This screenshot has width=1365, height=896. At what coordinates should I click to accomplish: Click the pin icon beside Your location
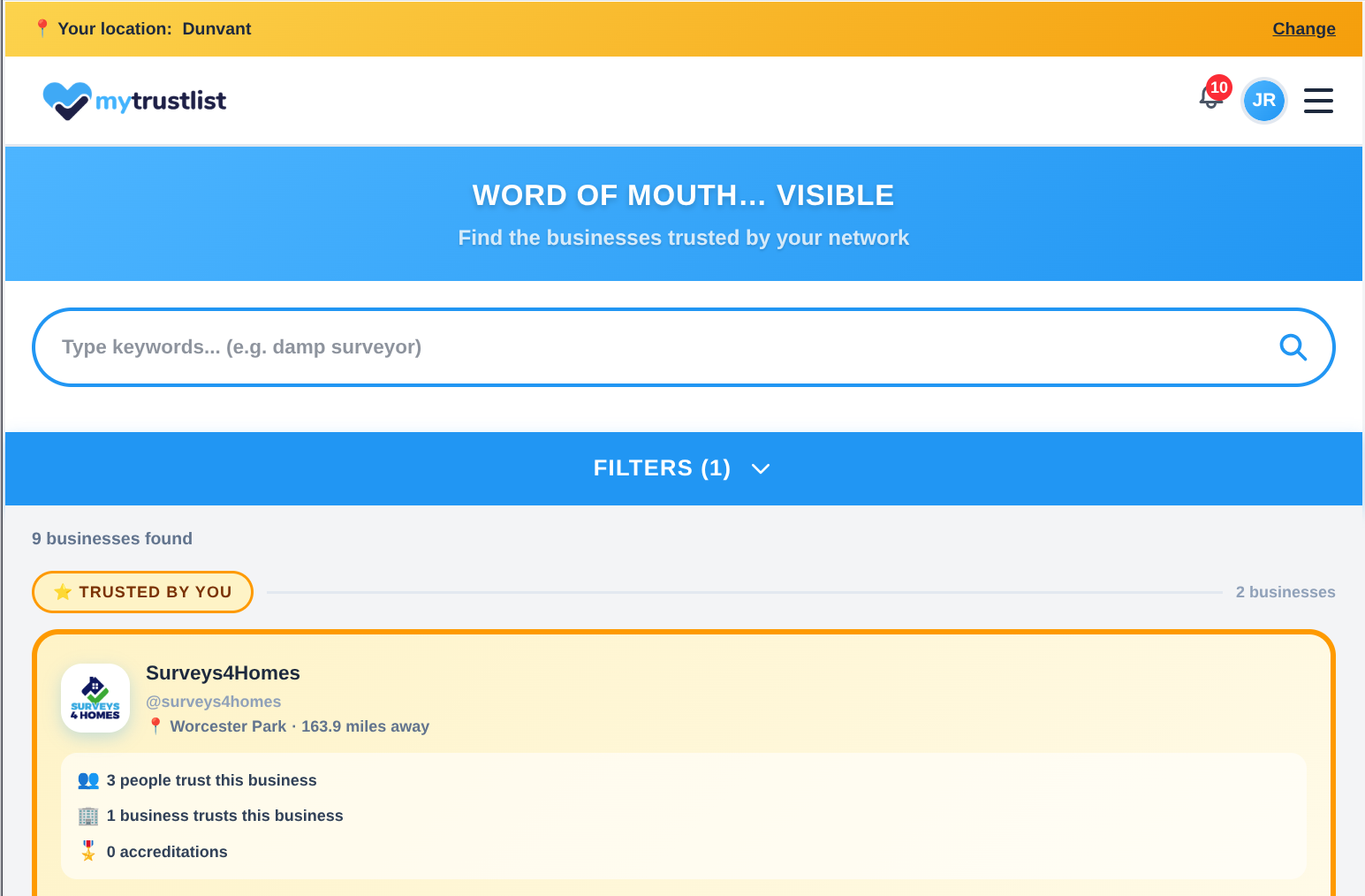[42, 28]
